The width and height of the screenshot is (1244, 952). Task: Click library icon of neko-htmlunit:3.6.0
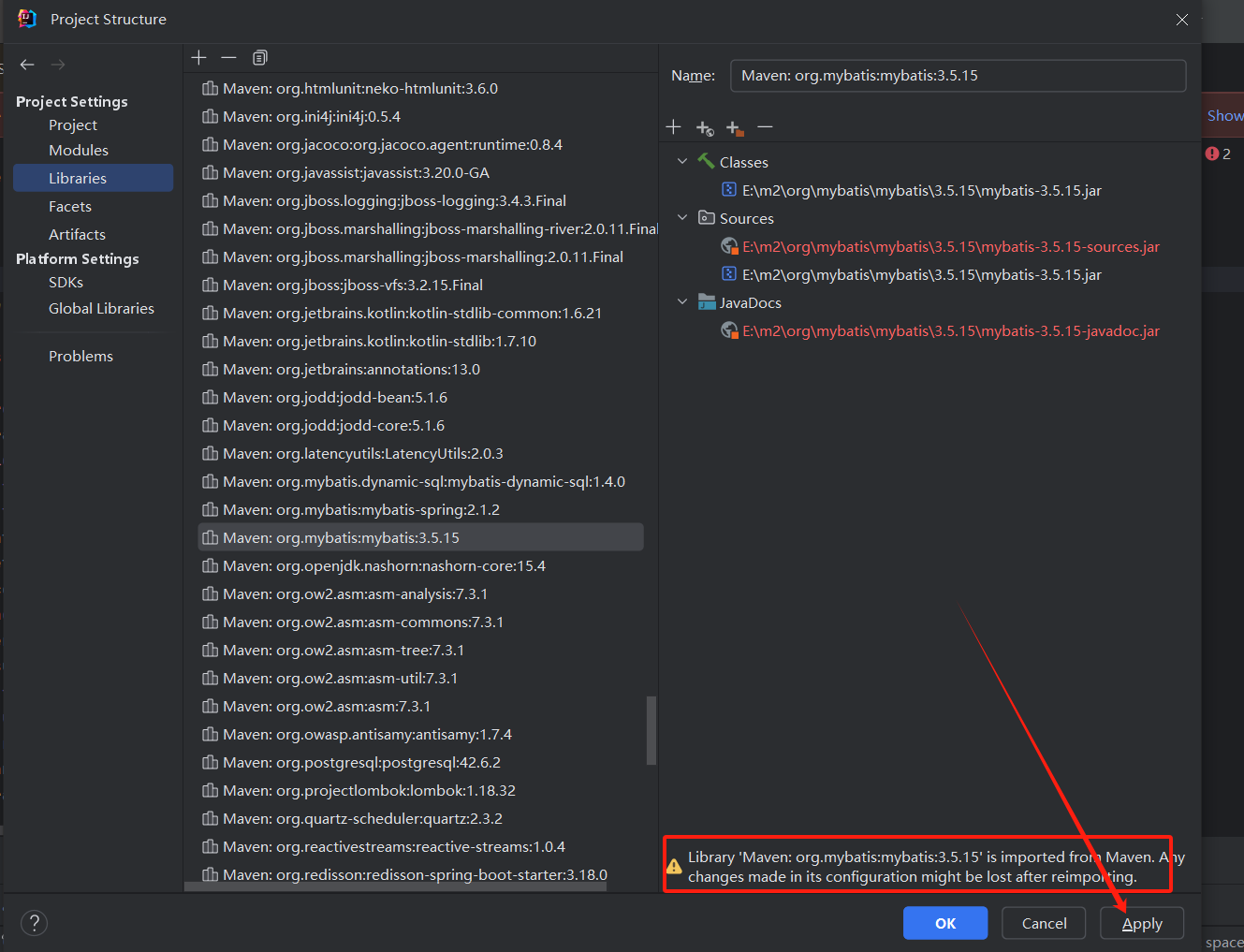[x=210, y=89]
